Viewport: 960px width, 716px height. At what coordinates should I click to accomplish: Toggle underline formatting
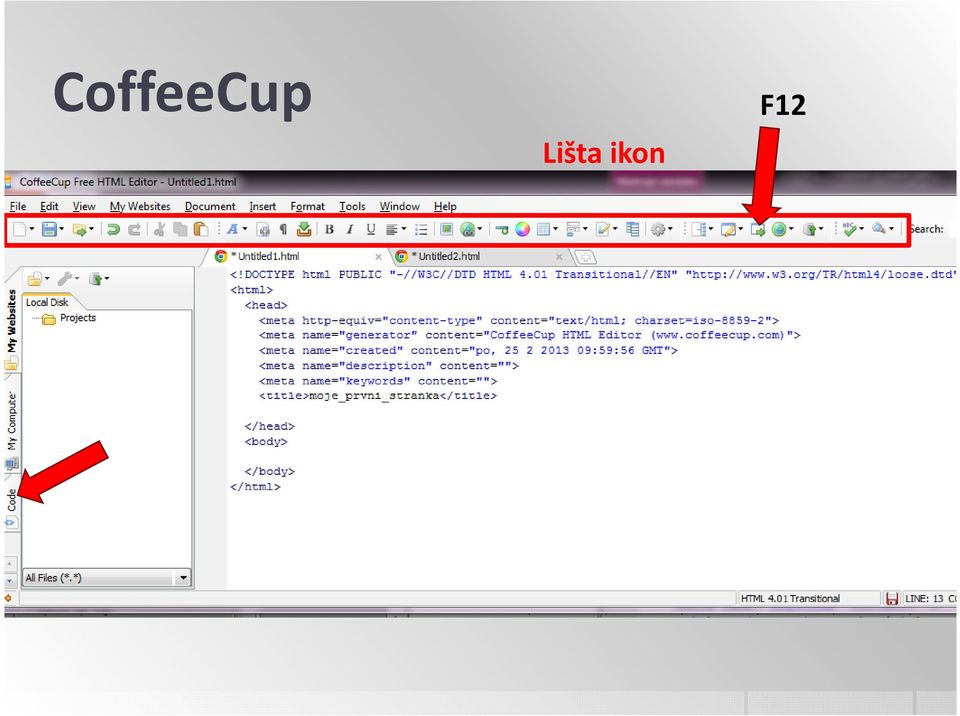click(x=370, y=230)
